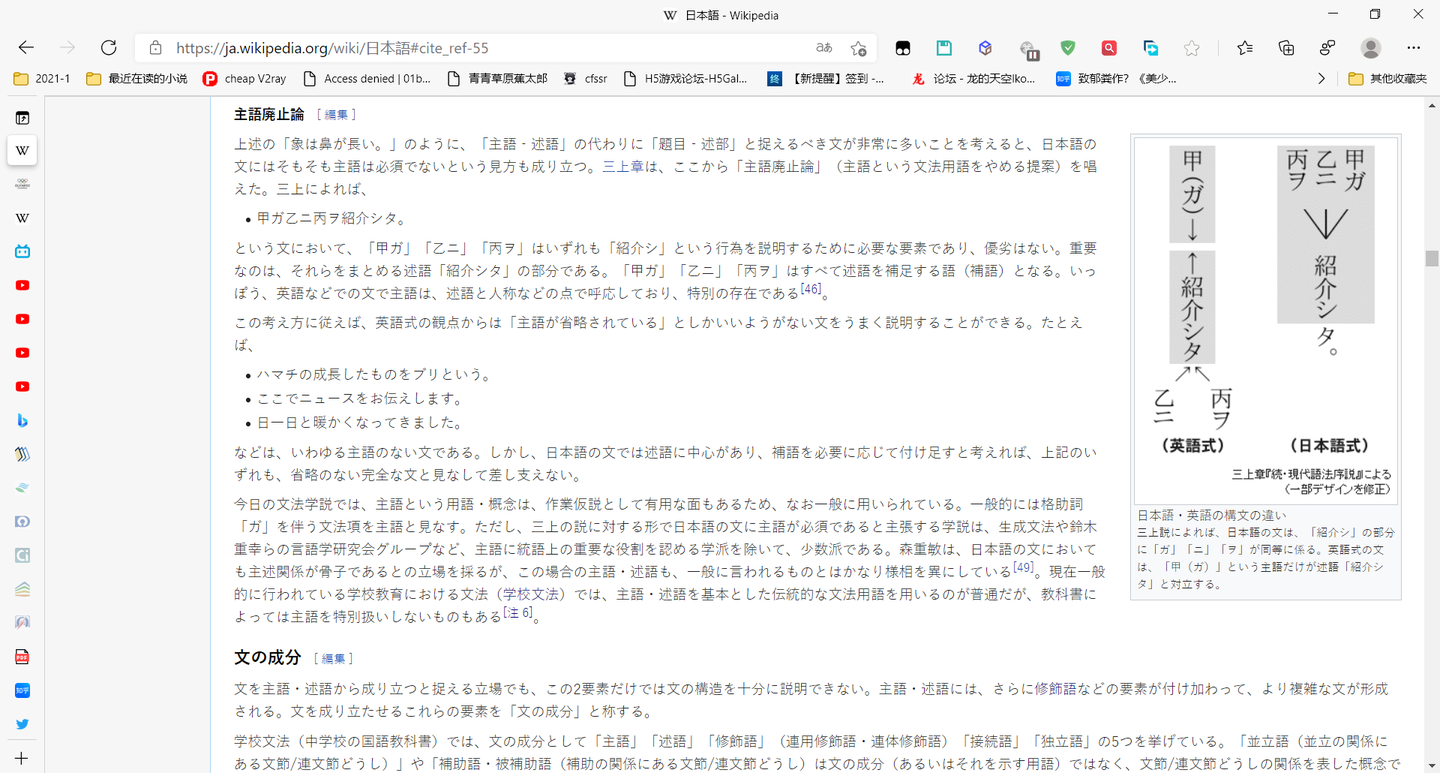Open the 其他收藏夹 folder
The image size is (1440, 773).
pos(1388,78)
